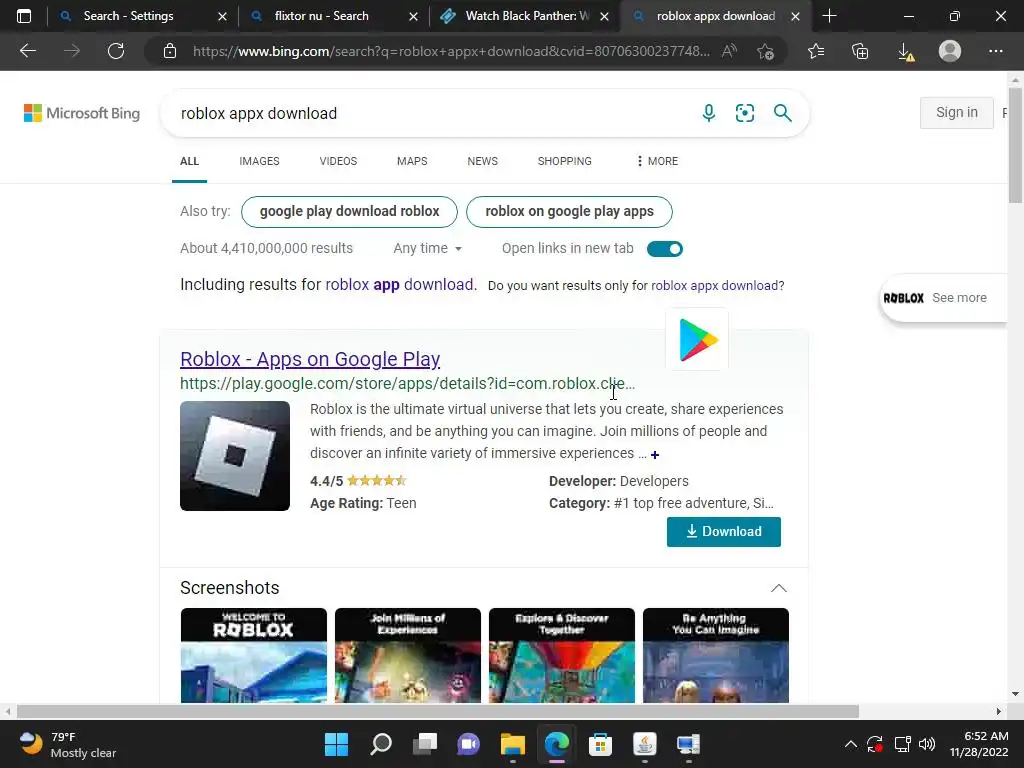Show hidden system tray icons
Image resolution: width=1024 pixels, height=768 pixels.
tap(850, 744)
